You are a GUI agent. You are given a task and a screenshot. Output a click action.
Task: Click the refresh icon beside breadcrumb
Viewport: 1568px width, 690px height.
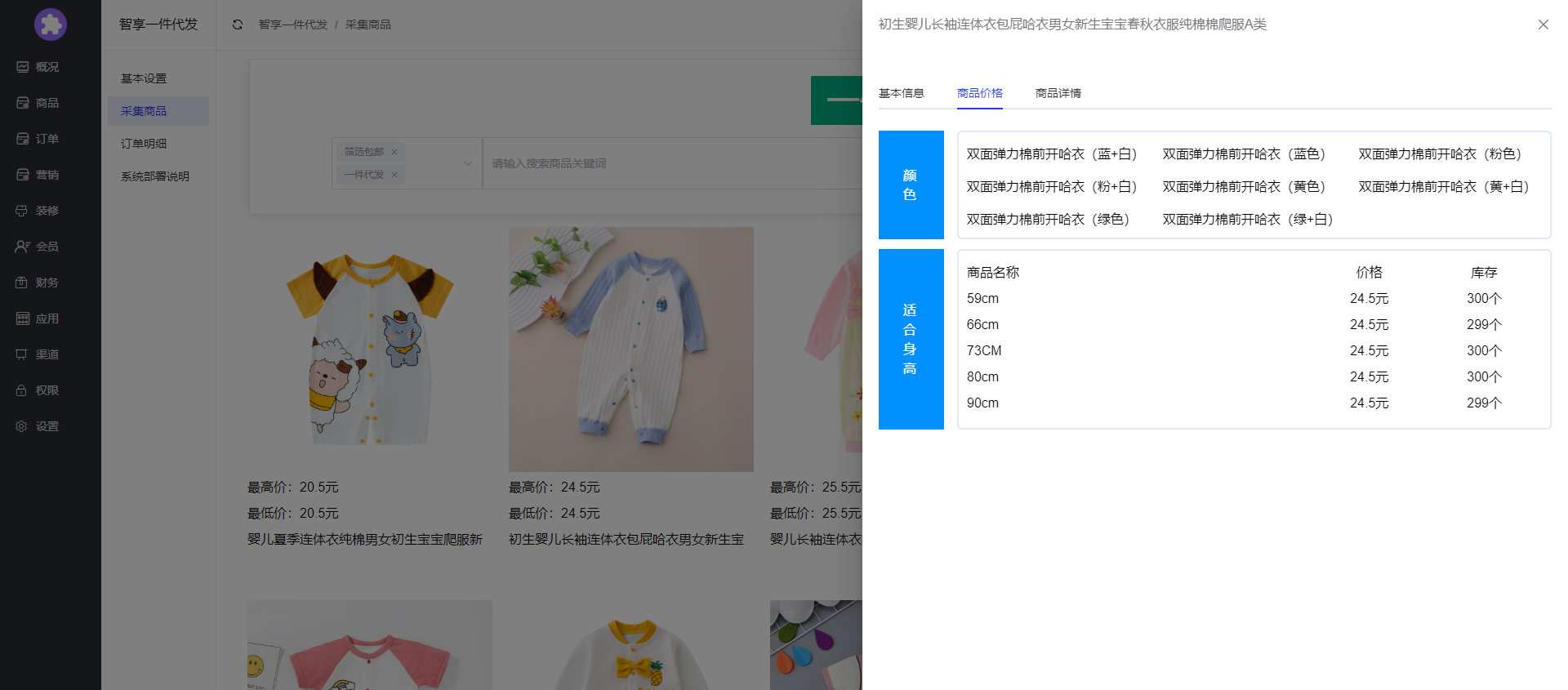coord(238,24)
